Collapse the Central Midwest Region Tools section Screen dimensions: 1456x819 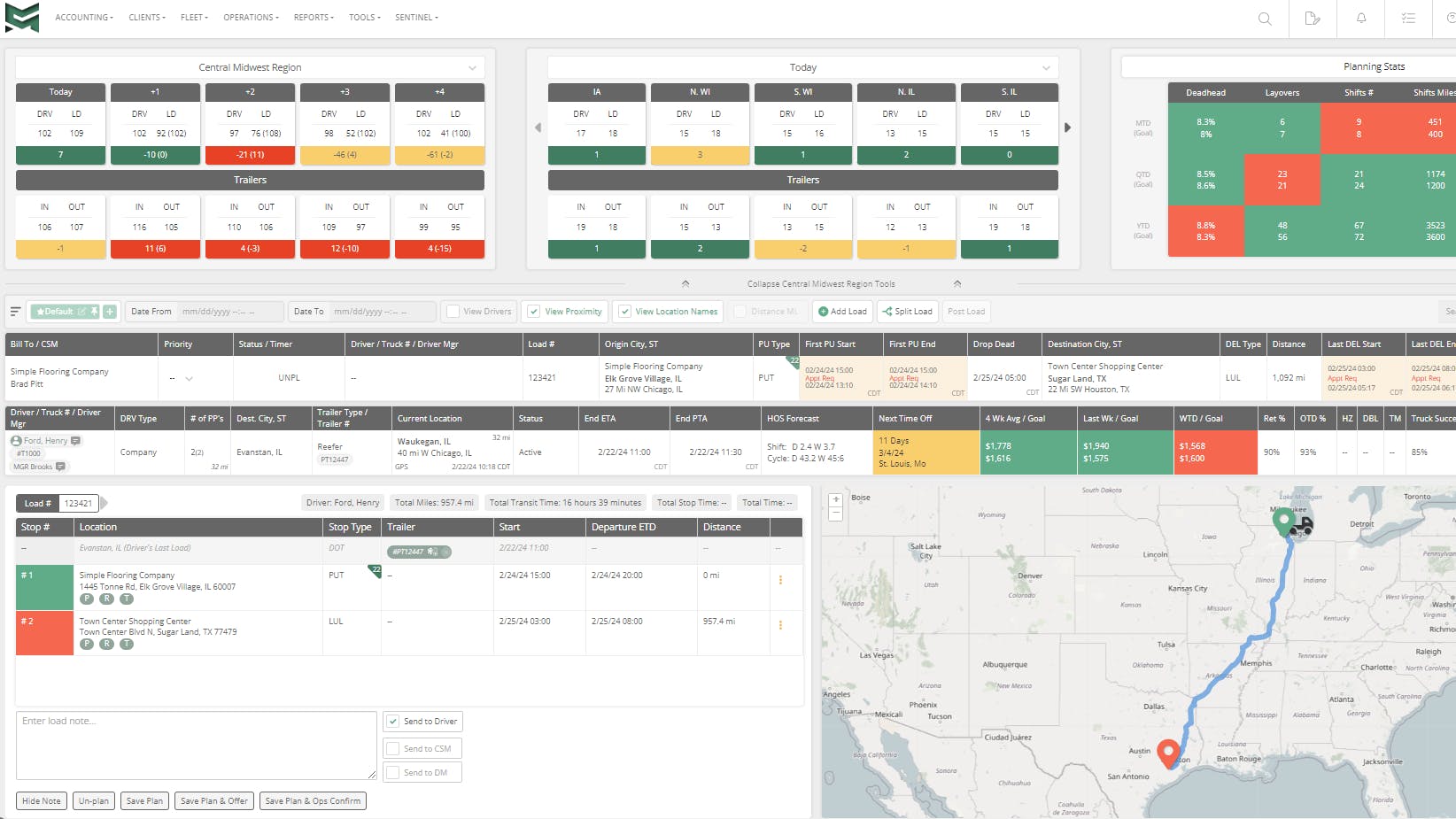click(x=821, y=283)
